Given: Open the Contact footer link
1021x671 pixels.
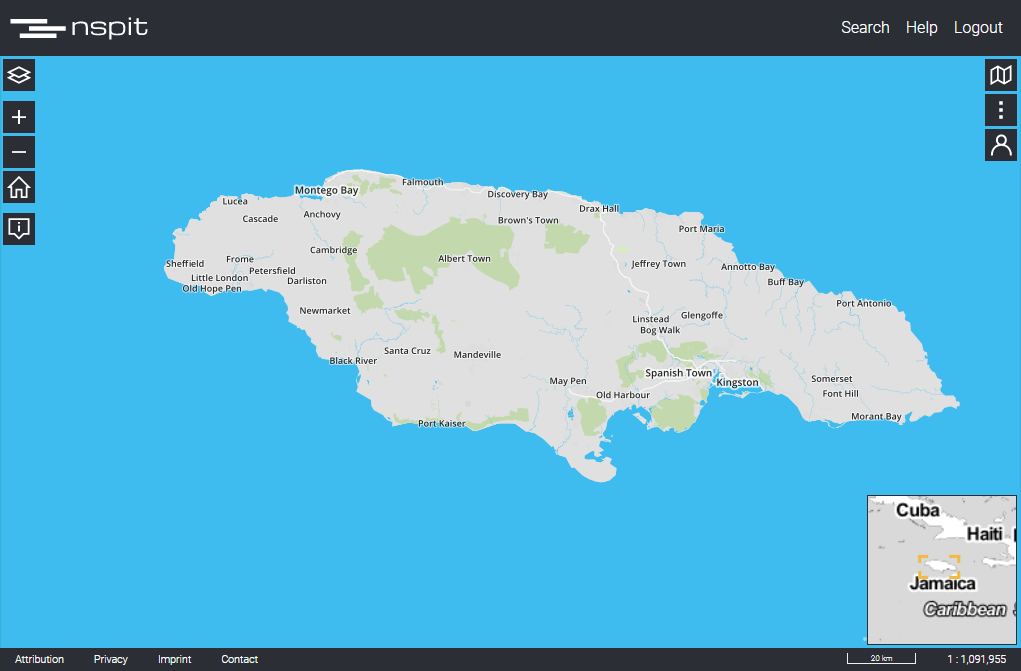Looking at the screenshot, I should 239,659.
